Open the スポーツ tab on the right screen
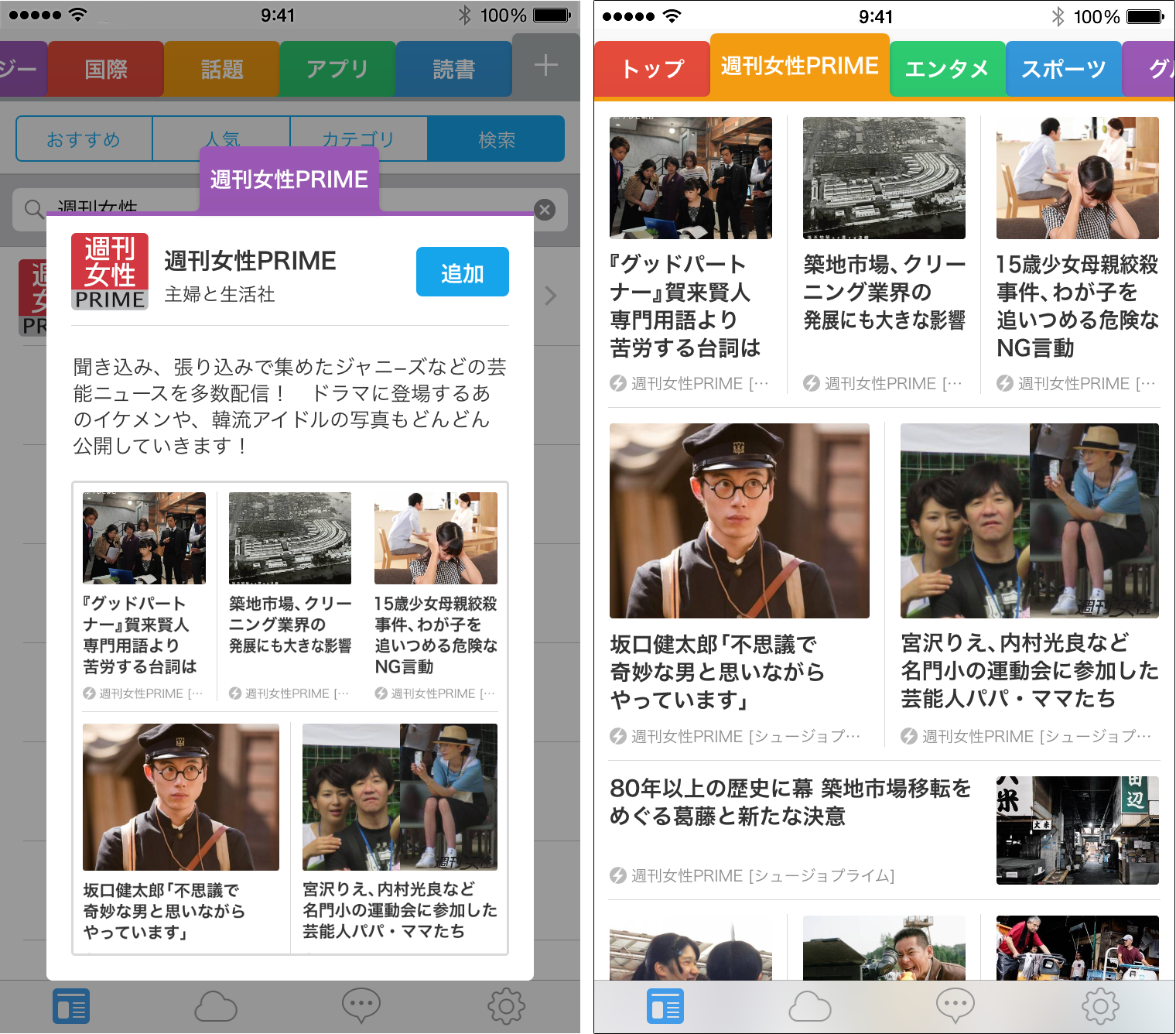This screenshot has height=1034, width=1176. (1064, 69)
